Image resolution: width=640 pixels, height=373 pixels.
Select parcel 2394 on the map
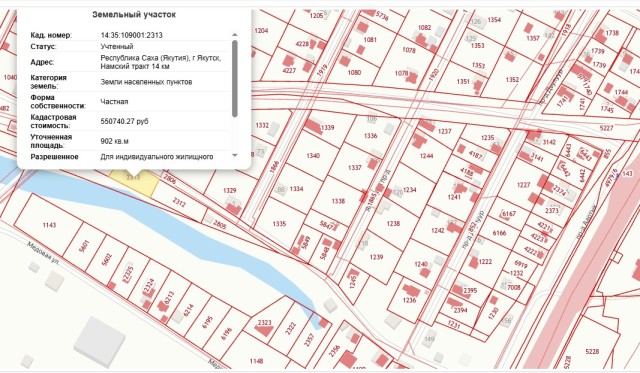460,310
